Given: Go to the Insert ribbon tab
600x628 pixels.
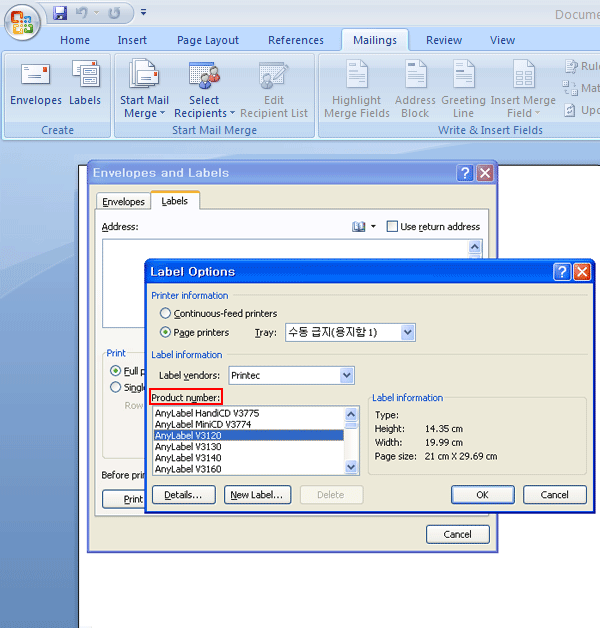Looking at the screenshot, I should [132, 40].
